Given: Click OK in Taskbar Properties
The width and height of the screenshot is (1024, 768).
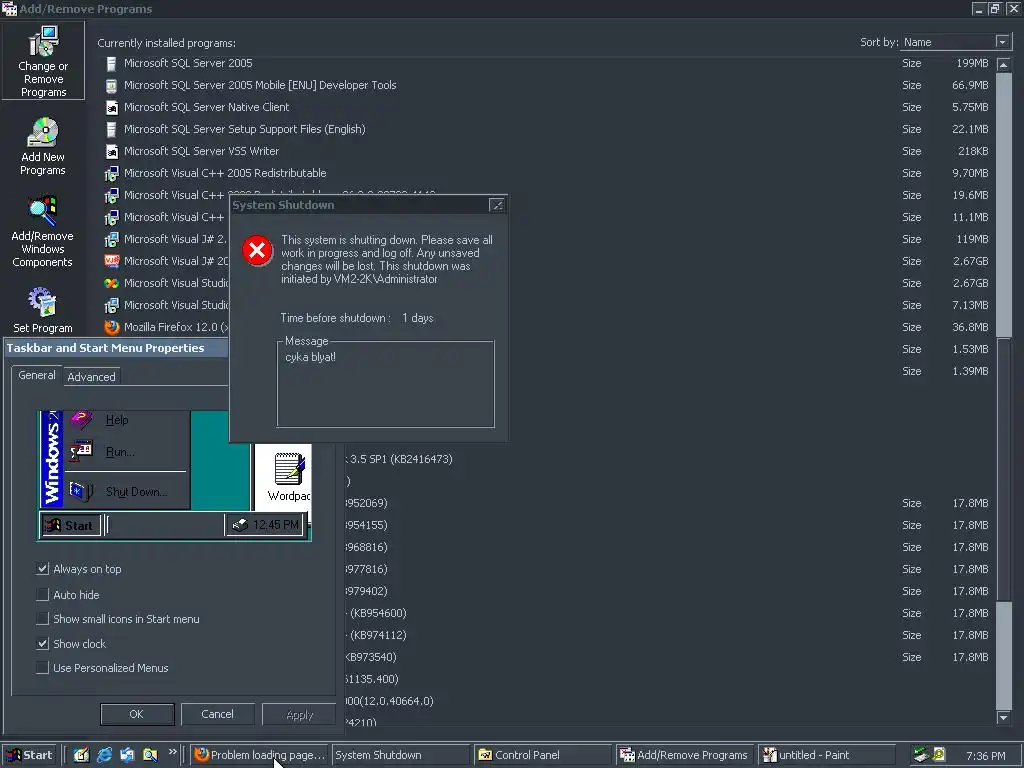Looking at the screenshot, I should tap(136, 714).
